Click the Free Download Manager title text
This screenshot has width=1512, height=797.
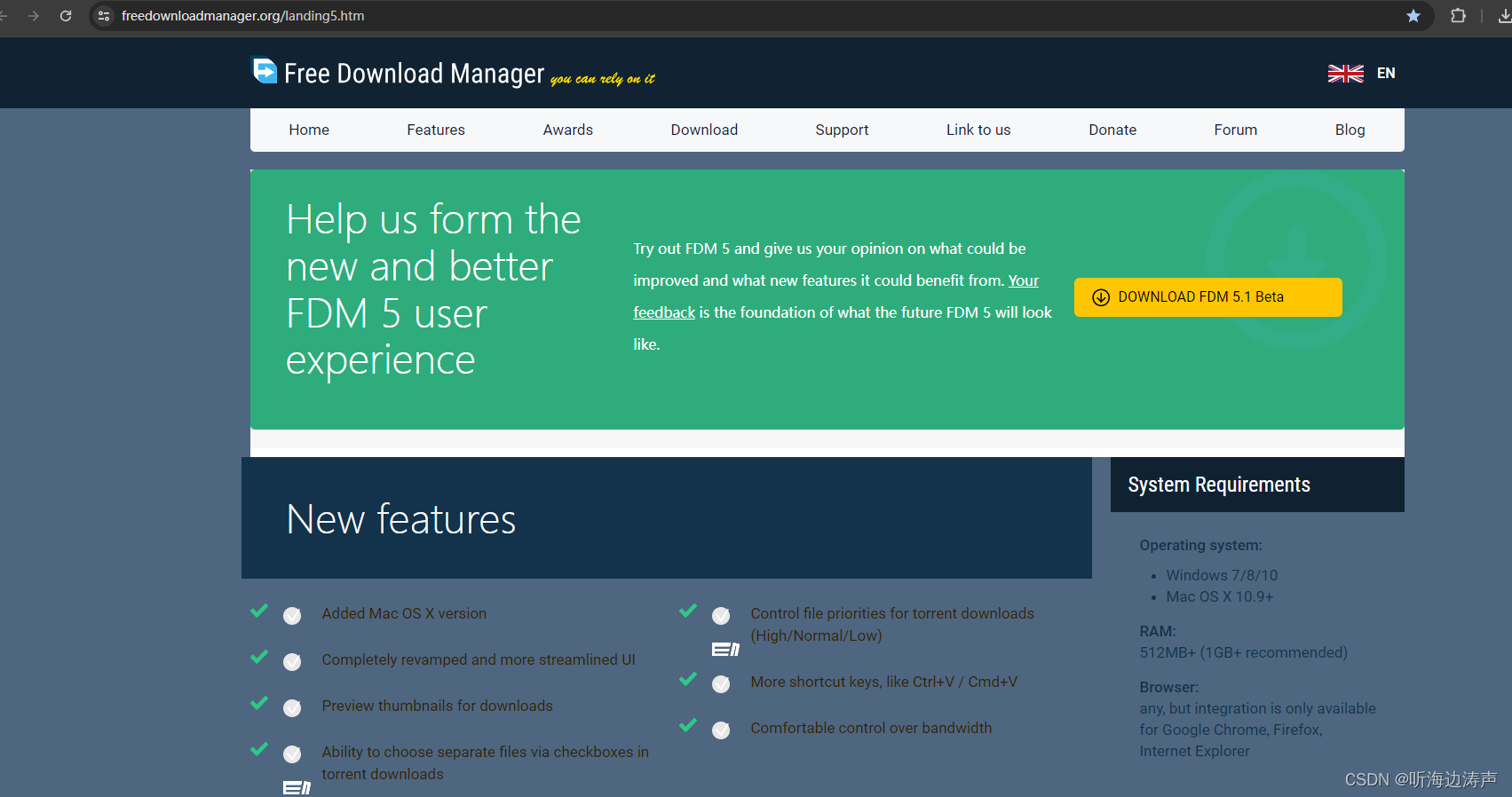tap(414, 73)
